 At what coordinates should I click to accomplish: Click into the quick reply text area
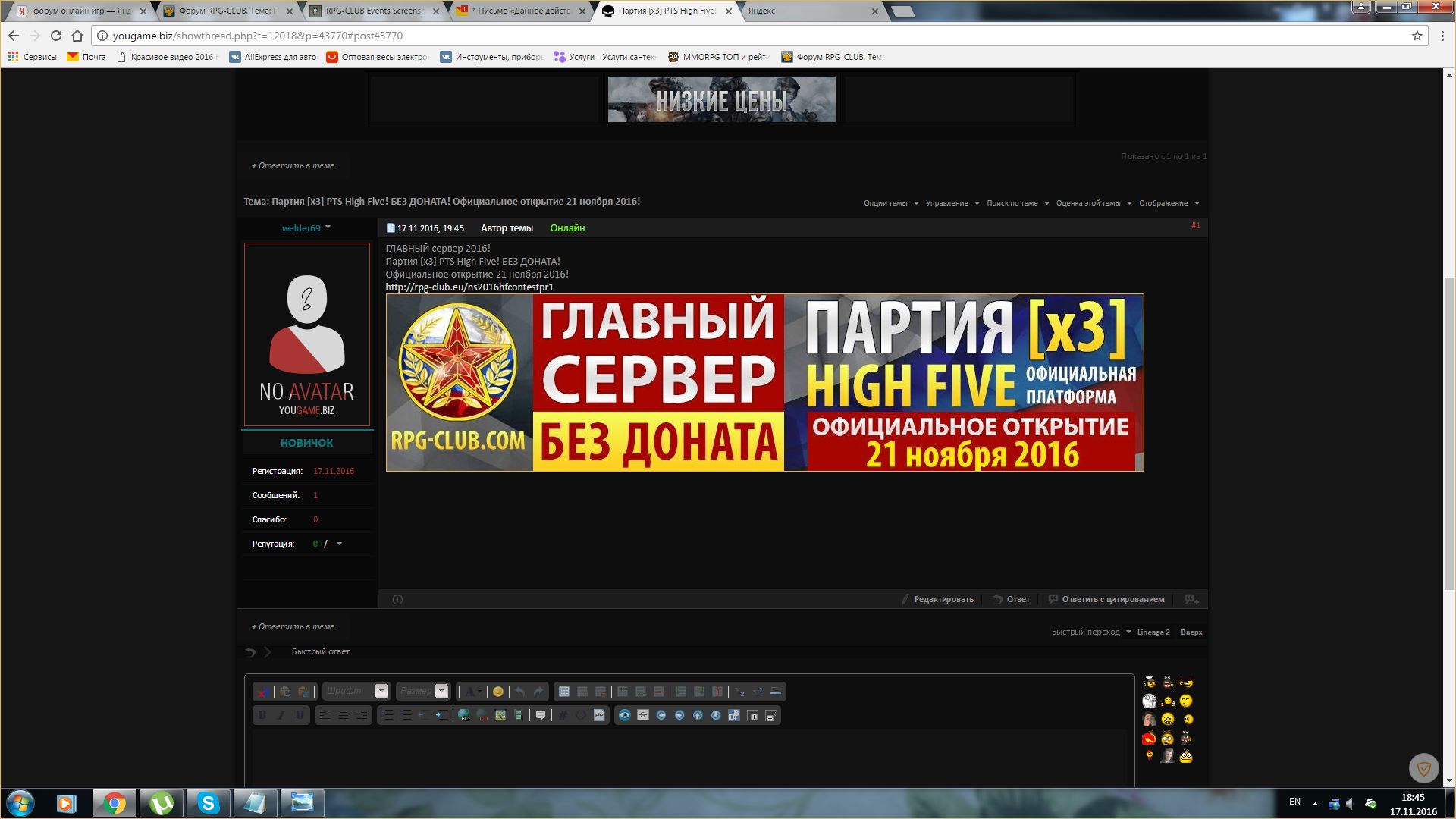coord(689,757)
